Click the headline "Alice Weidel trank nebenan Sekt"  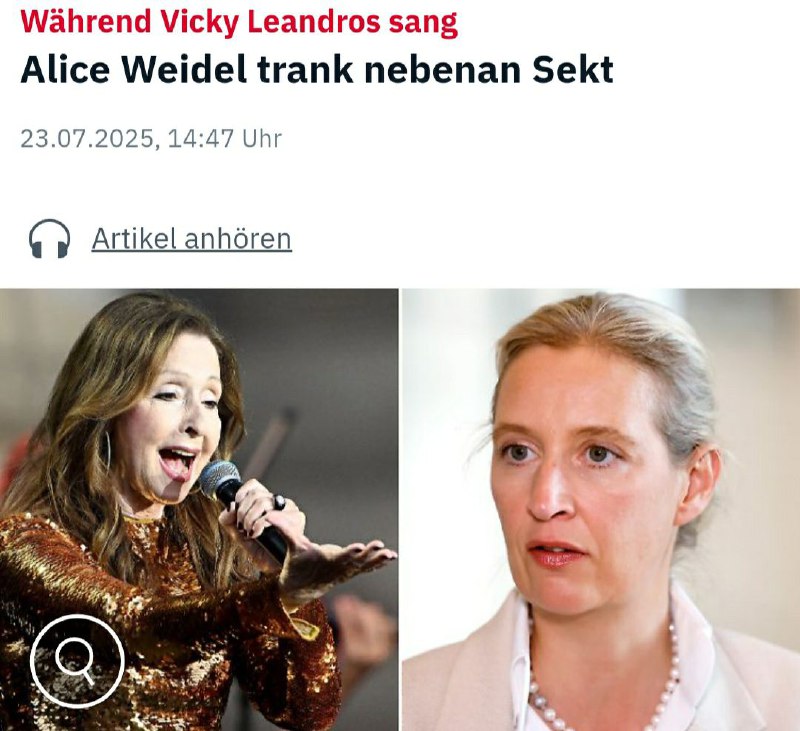point(317,69)
